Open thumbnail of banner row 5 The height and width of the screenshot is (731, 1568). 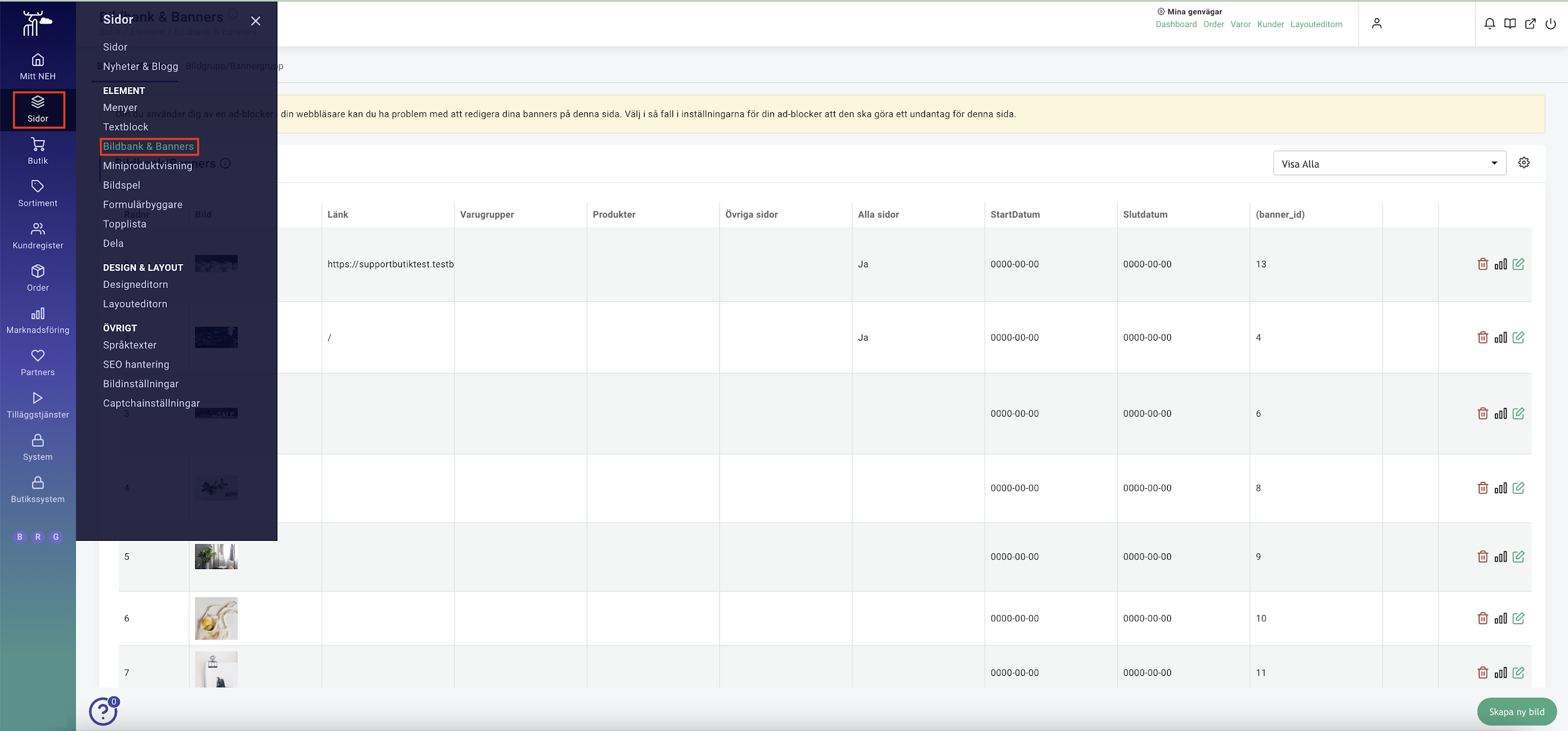point(216,557)
